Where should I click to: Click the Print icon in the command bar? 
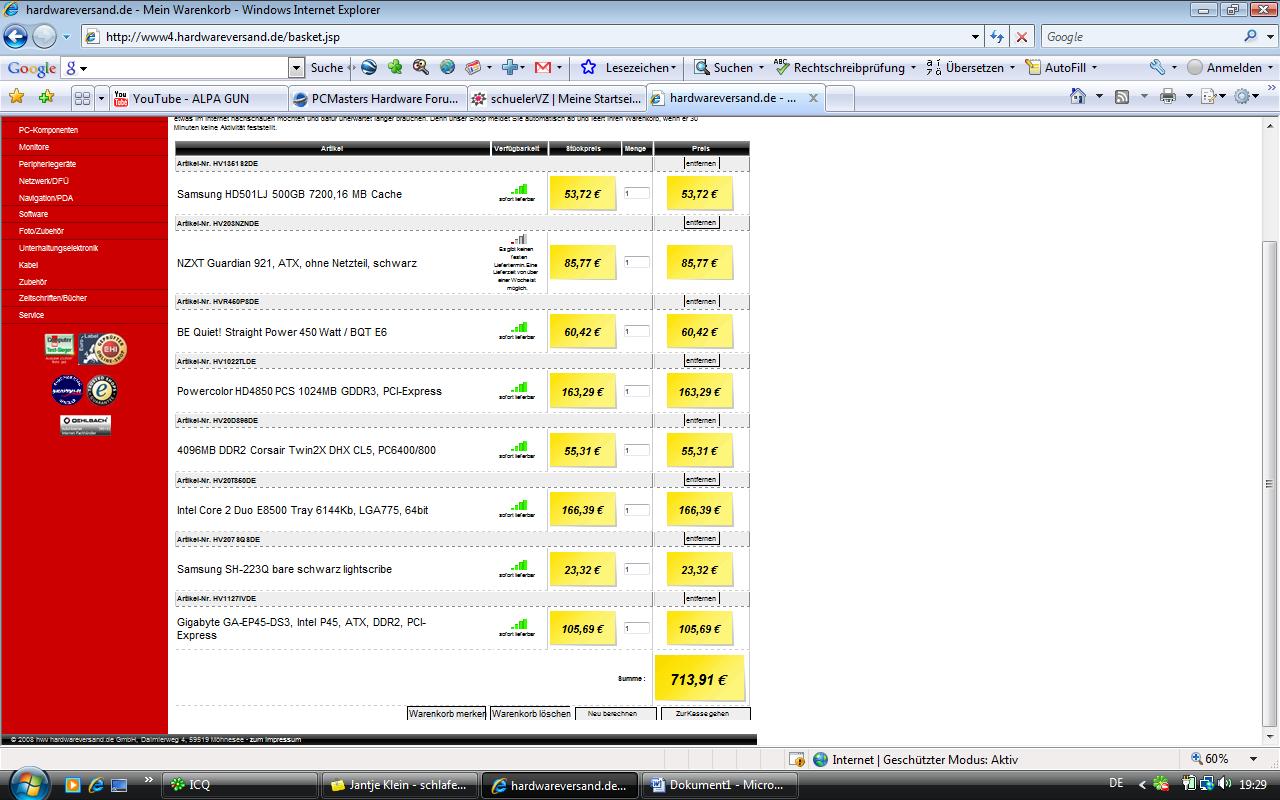[x=1167, y=97]
